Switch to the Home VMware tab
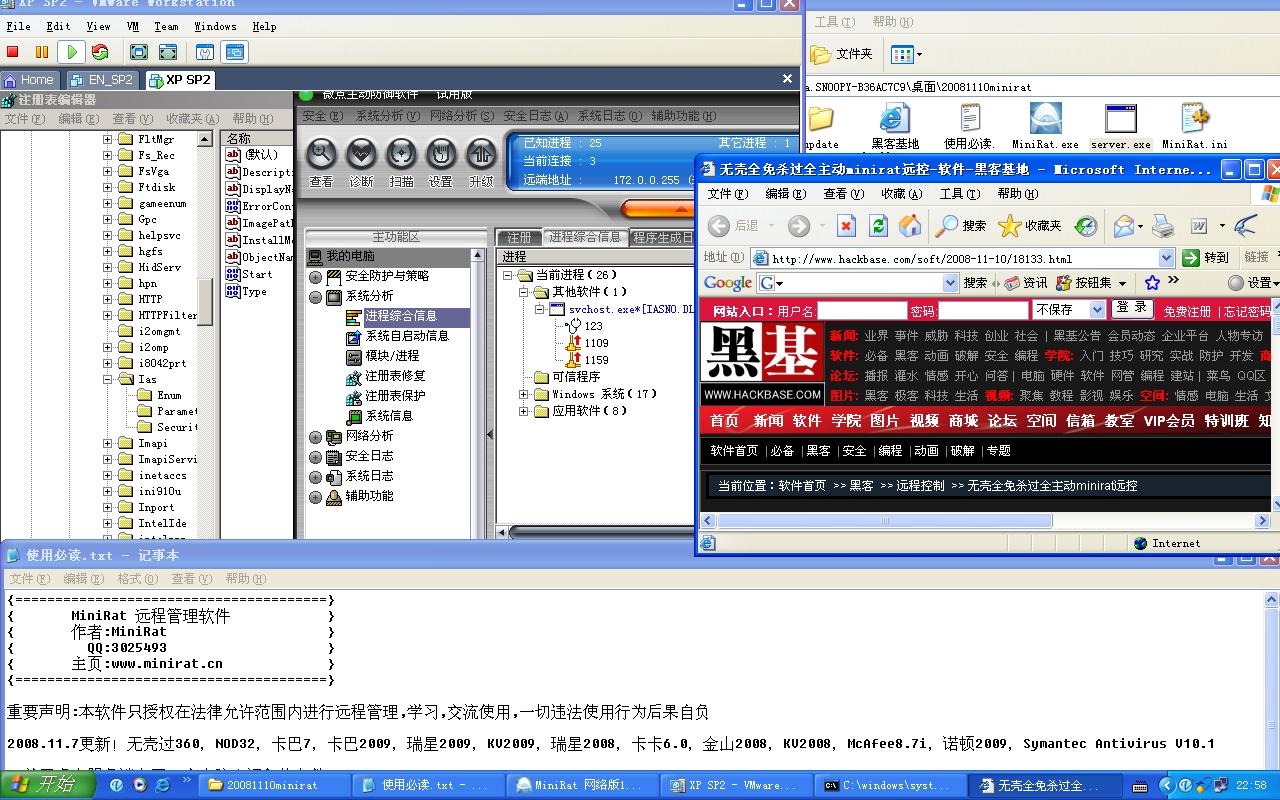 tap(29, 80)
